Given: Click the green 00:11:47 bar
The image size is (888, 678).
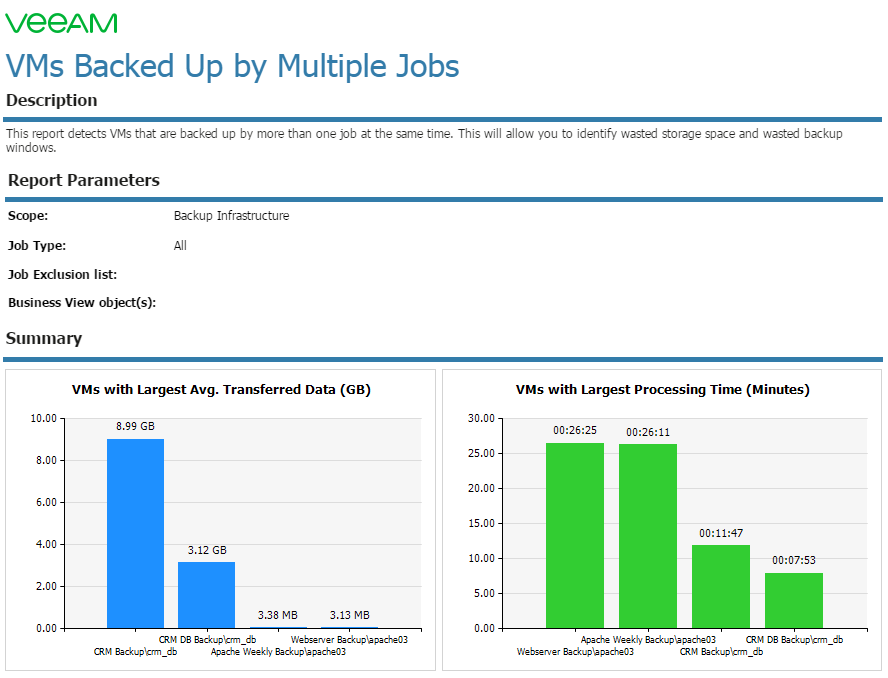Looking at the screenshot, I should click(x=721, y=587).
